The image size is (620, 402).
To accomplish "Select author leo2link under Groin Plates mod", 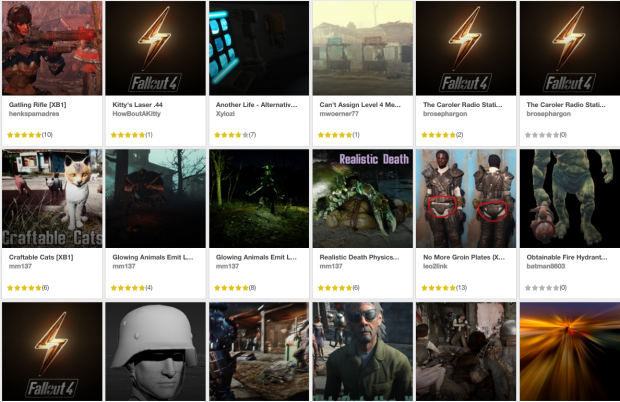I will click(435, 266).
